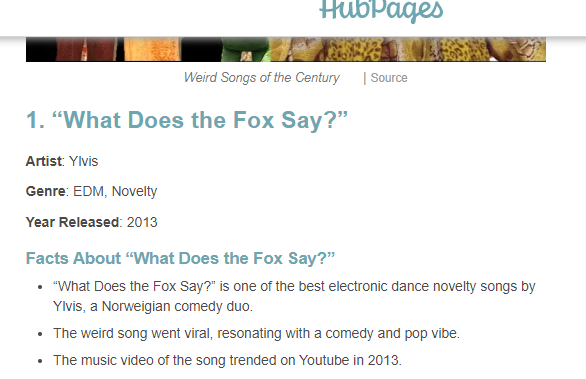The width and height of the screenshot is (586, 379).
Task: Click the "Norweigian comedy duo" line
Action: click(x=153, y=306)
